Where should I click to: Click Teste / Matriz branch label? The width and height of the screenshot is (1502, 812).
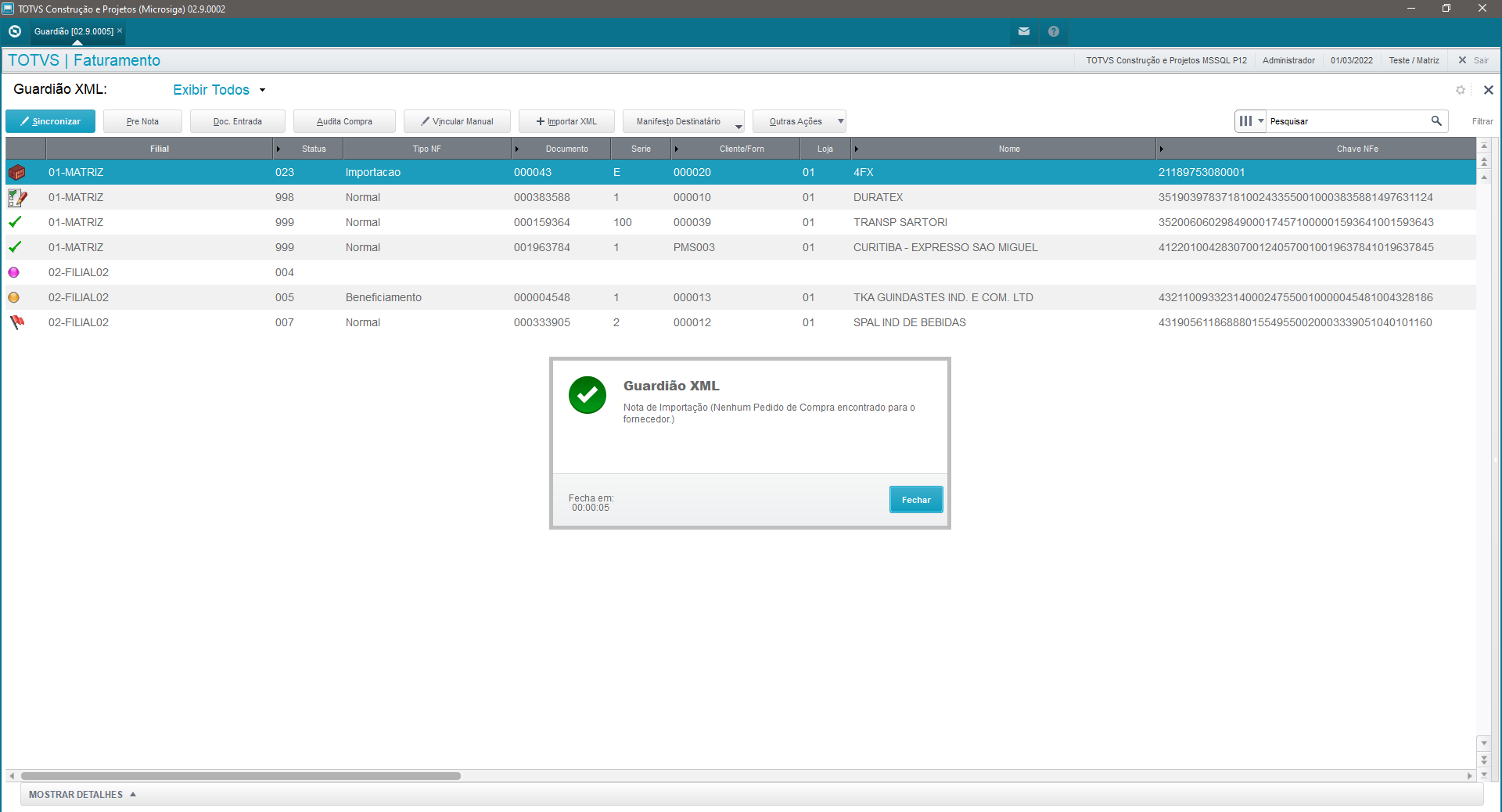point(1414,60)
